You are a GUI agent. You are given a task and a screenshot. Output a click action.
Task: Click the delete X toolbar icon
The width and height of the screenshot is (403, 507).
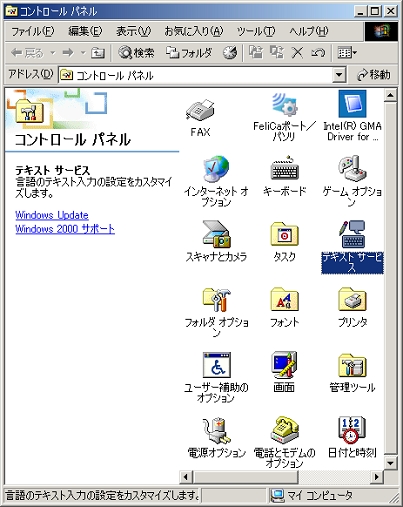pos(297,53)
